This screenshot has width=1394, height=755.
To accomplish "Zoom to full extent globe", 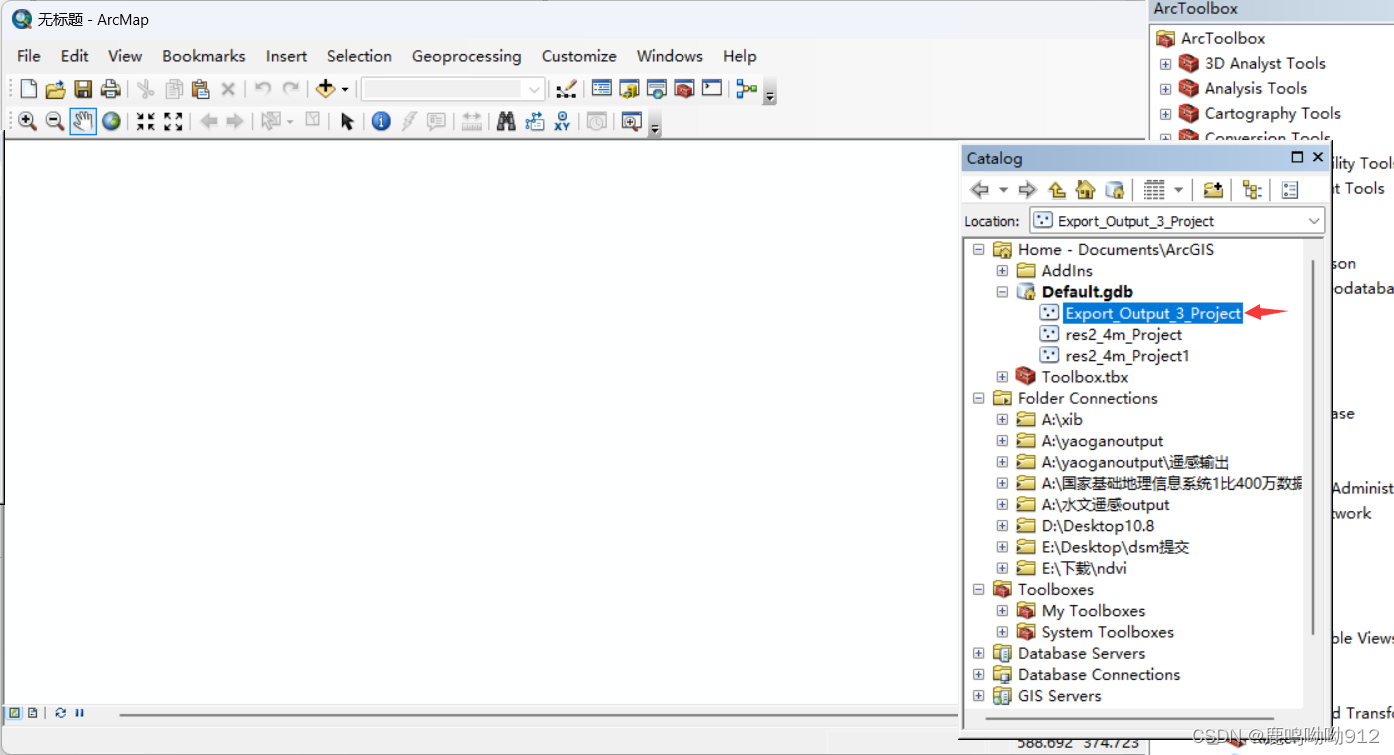I will pos(111,121).
